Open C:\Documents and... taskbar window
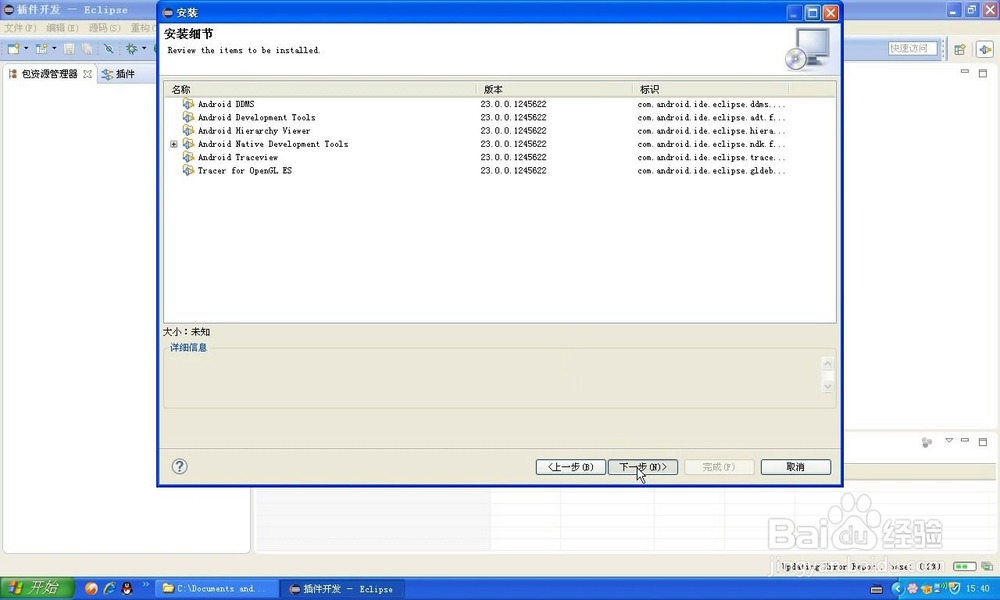1000x600 pixels. coord(217,589)
